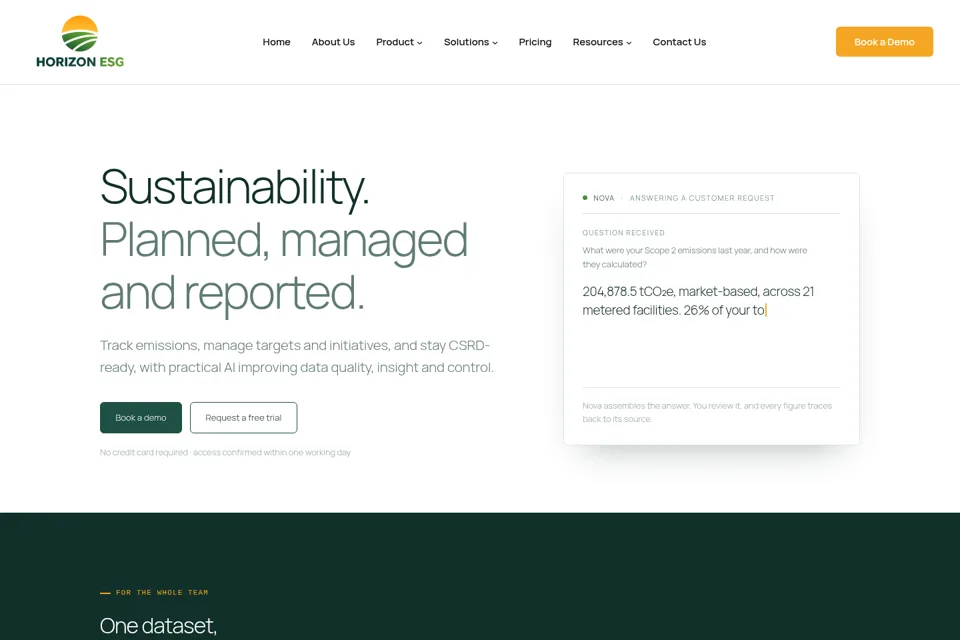Viewport: 960px width, 640px height.
Task: Open the Pricing page
Action: click(x=535, y=42)
